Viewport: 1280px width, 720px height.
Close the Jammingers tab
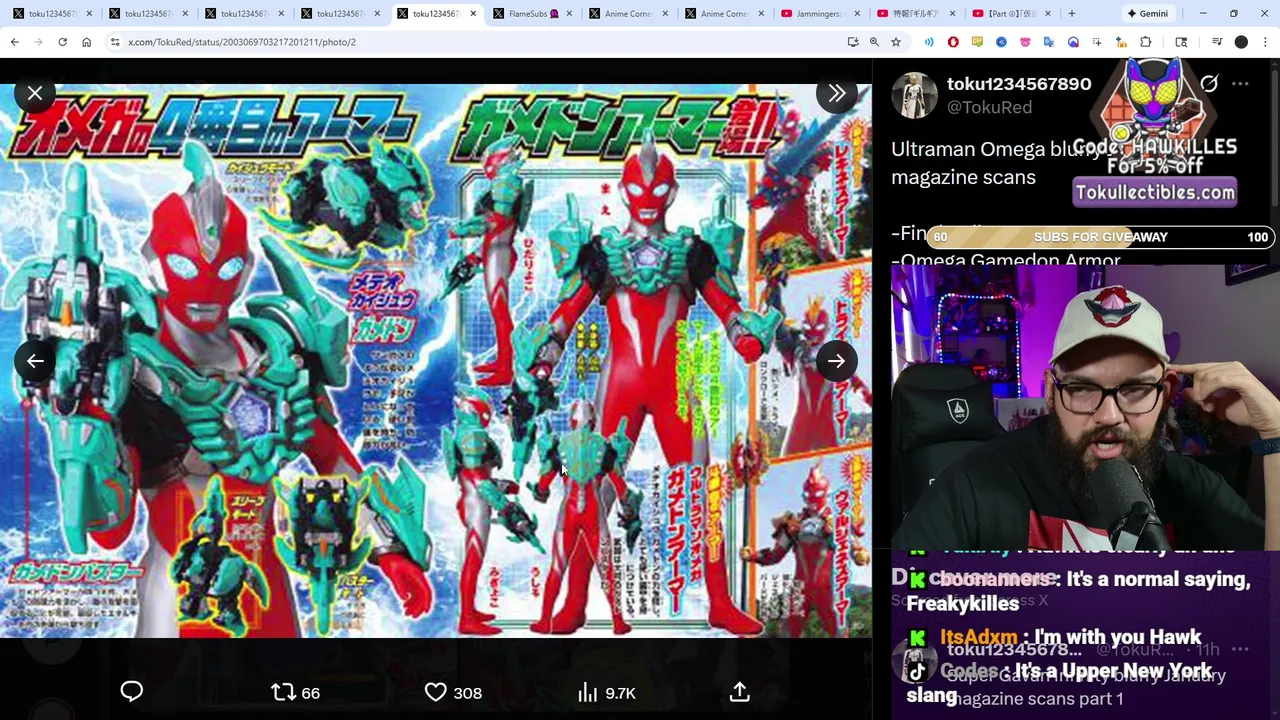coord(857,13)
